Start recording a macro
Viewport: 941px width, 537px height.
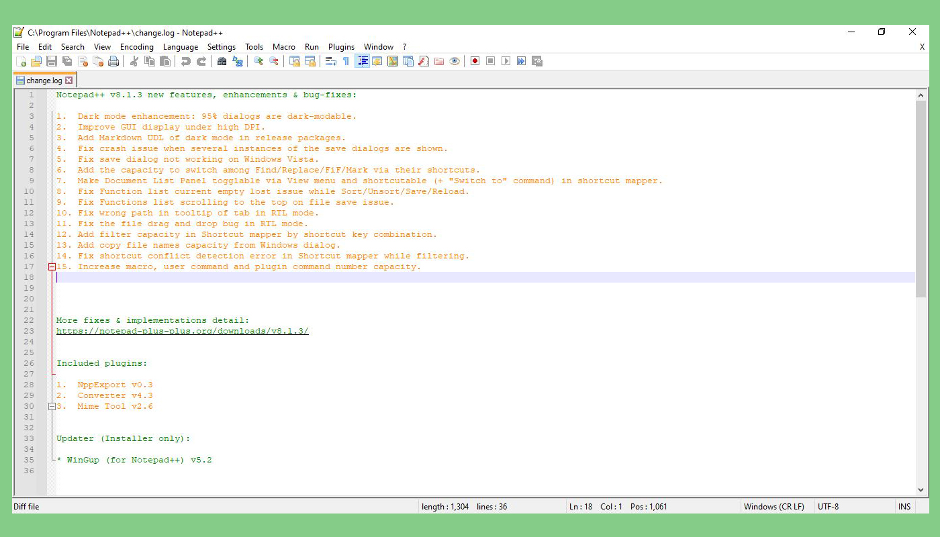click(x=475, y=61)
